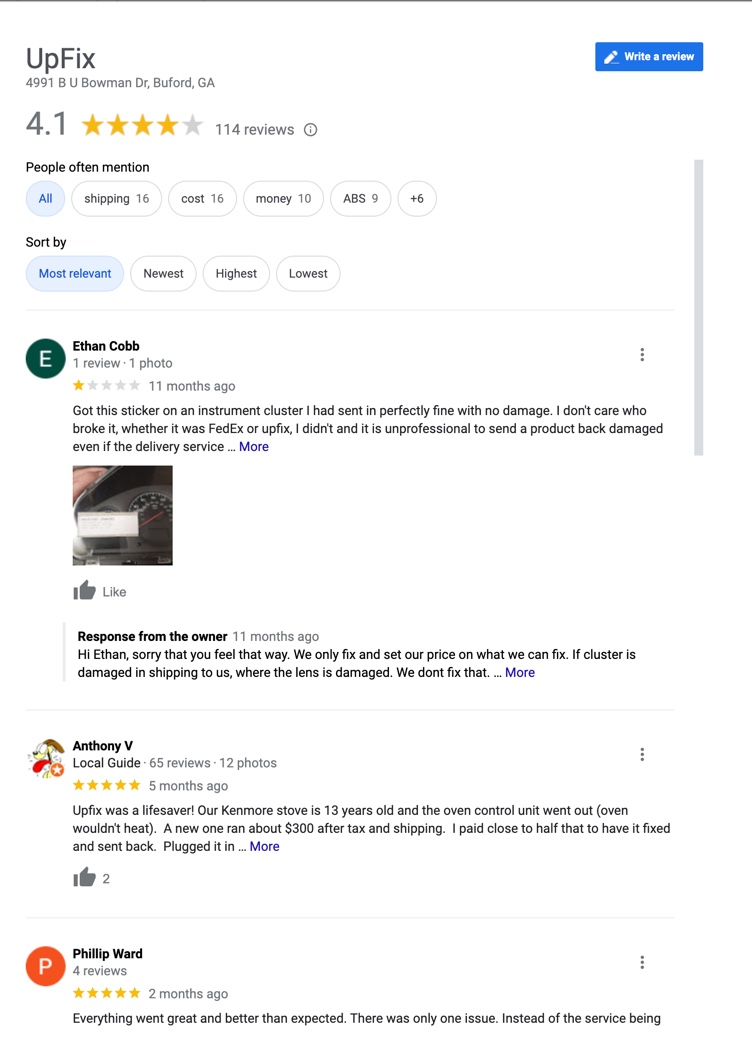Click thumbs-up on Anthony V's review
752x1055 pixels.
[x=85, y=878]
